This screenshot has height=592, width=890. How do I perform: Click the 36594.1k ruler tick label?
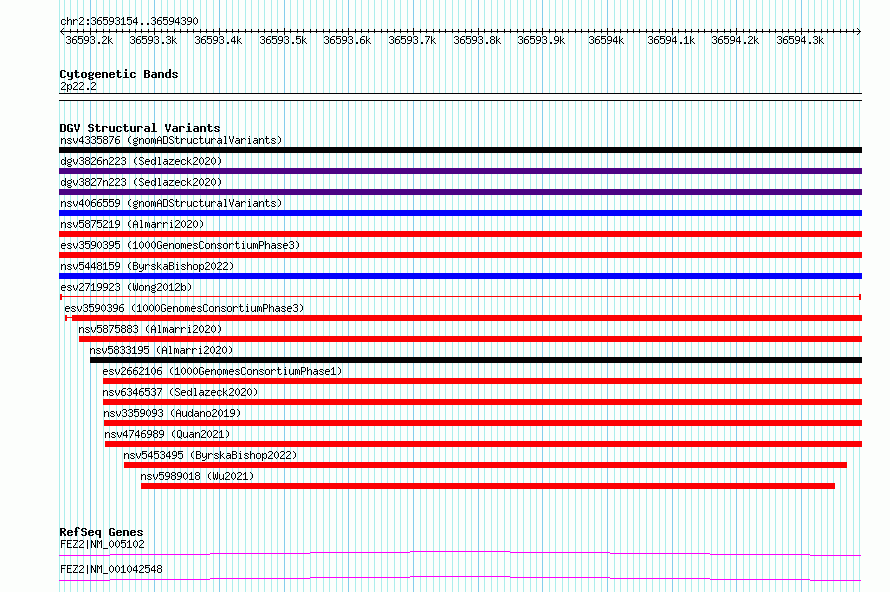671,40
